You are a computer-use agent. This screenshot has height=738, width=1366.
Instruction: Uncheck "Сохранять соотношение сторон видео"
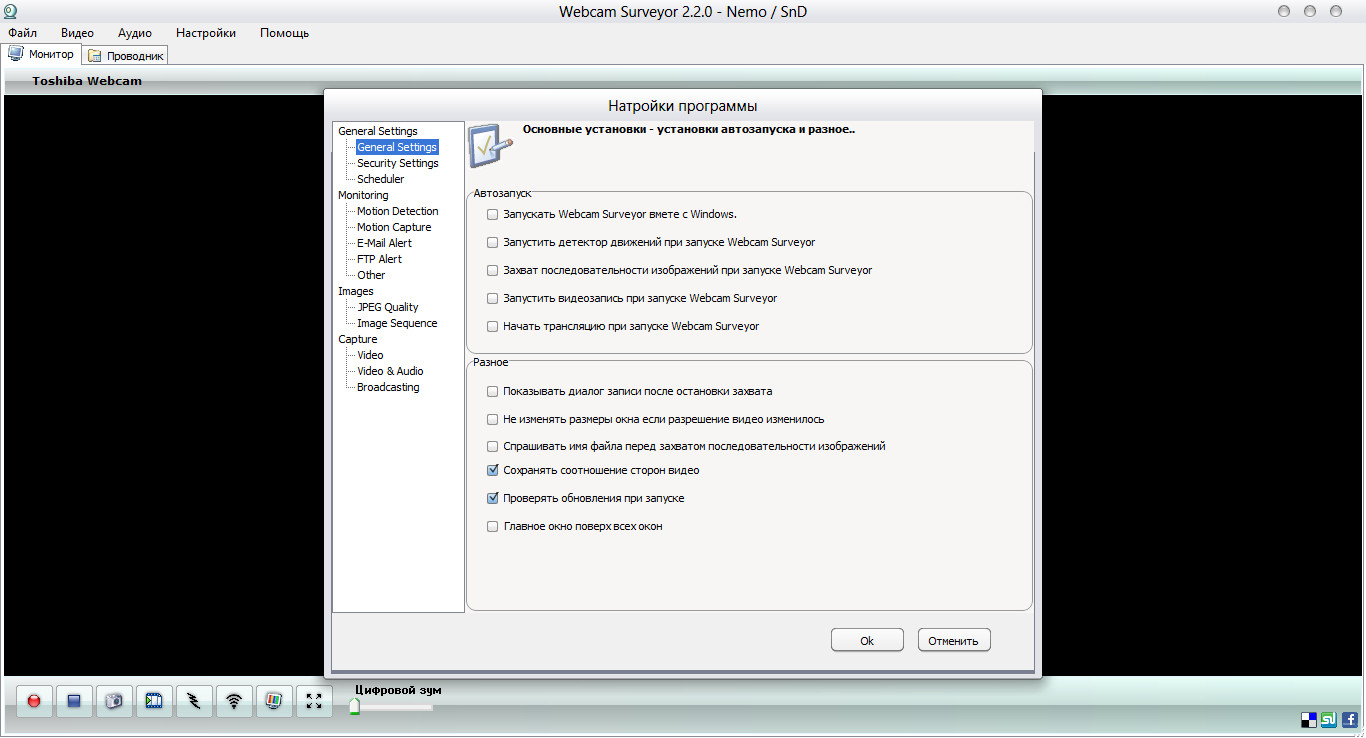point(492,471)
